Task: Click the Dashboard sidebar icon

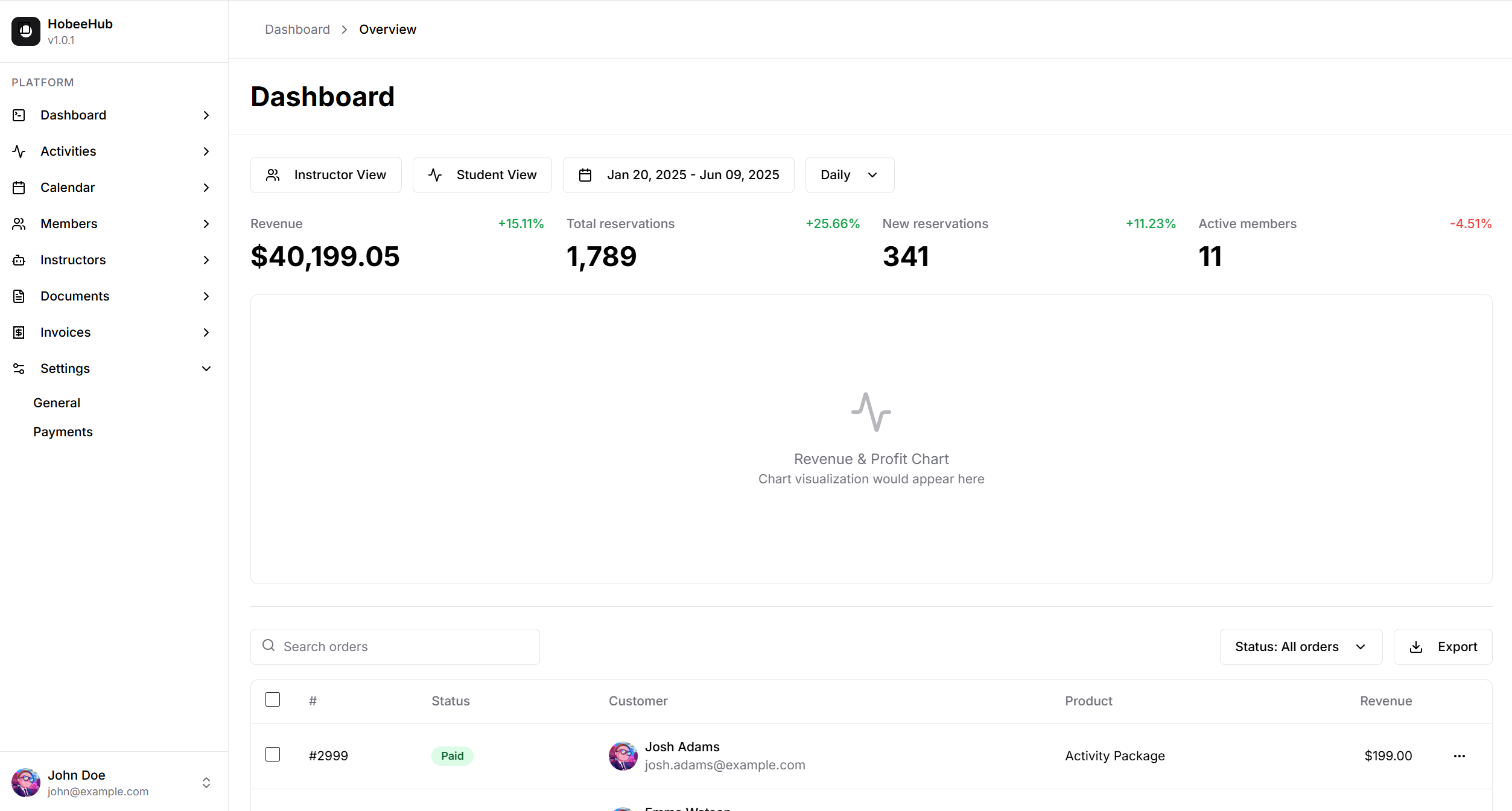Action: [19, 115]
